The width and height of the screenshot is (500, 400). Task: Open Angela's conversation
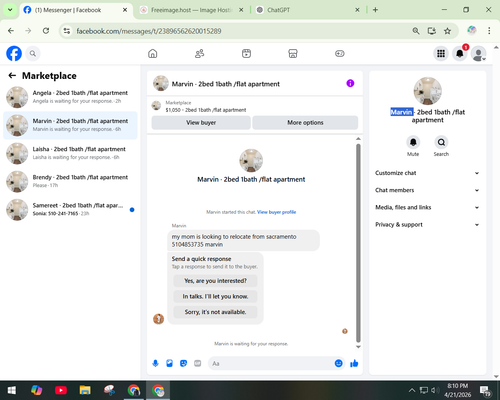[x=70, y=97]
